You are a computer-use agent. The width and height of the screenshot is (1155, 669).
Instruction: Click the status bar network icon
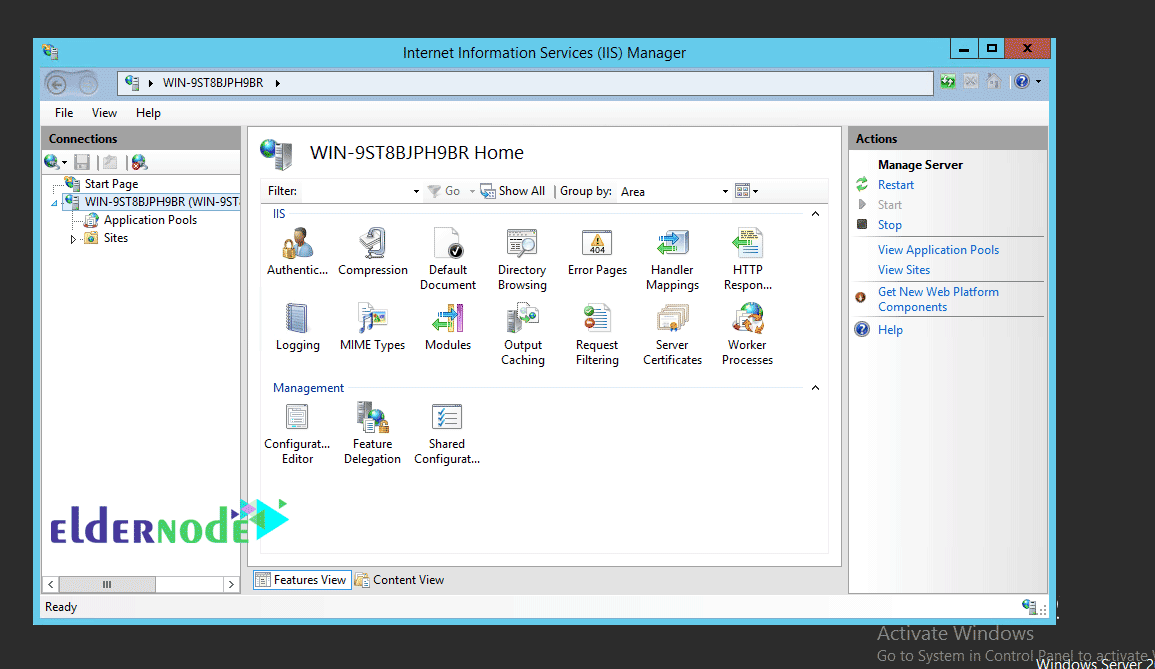pyautogui.click(x=1030, y=606)
